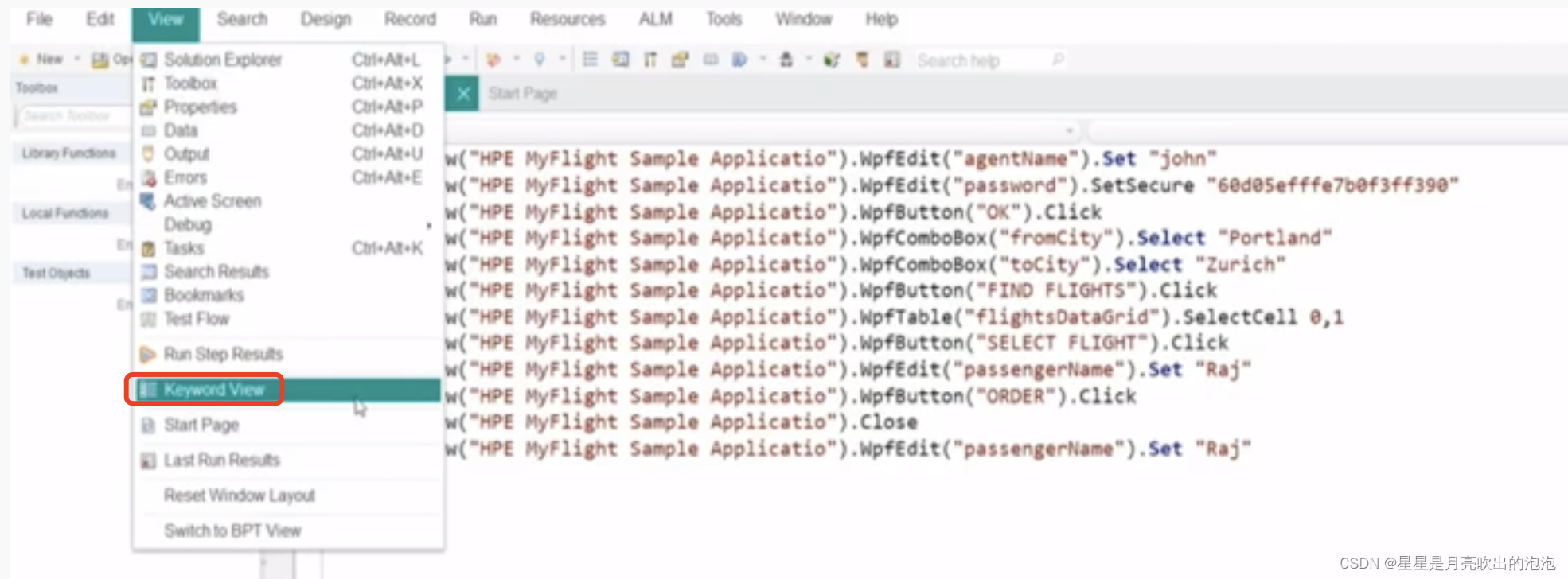Click the Search Toolbox field
Image resolution: width=1568 pixels, height=579 pixels.
(x=72, y=116)
